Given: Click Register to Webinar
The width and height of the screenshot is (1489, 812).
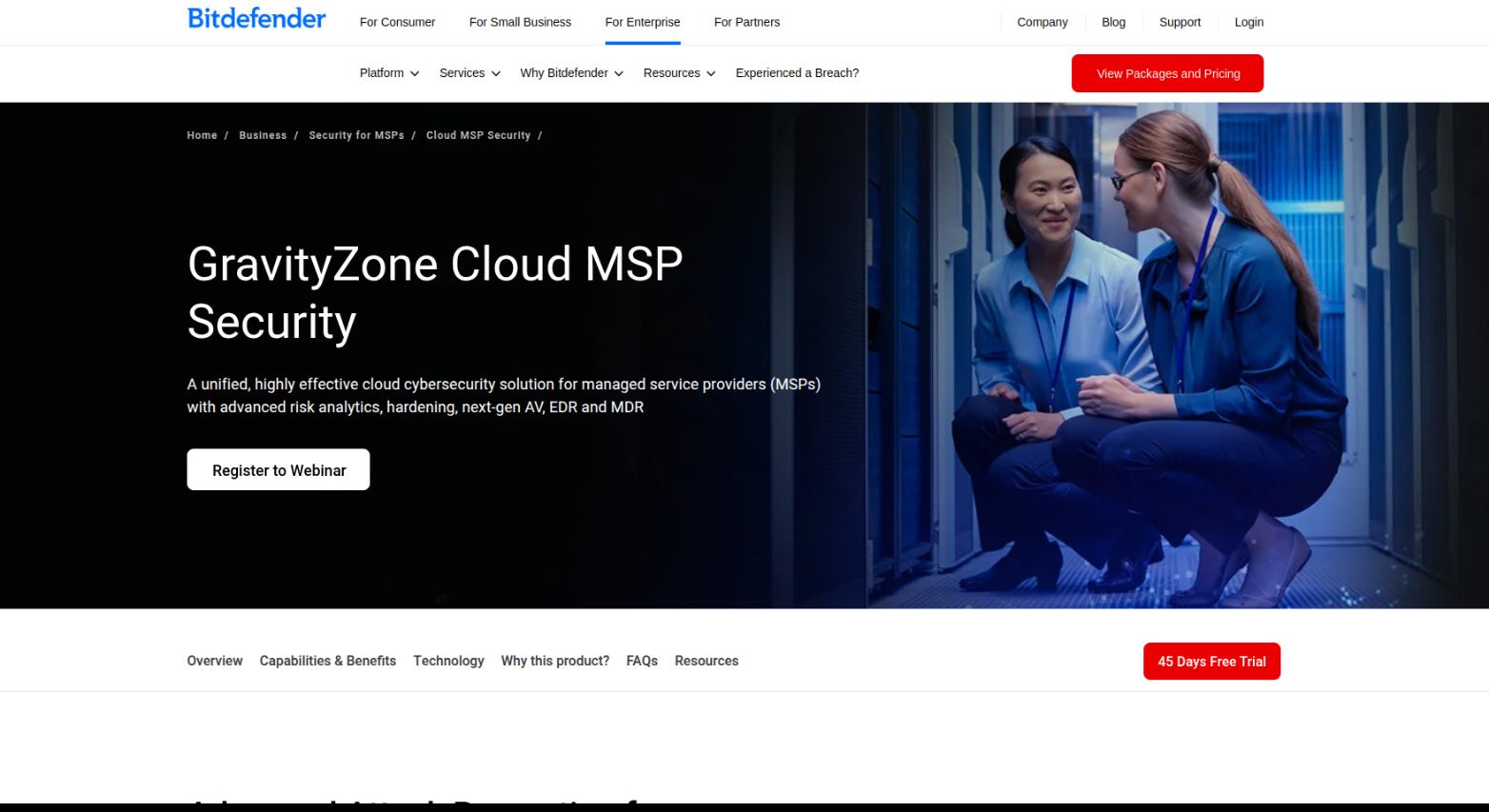Looking at the screenshot, I should (x=278, y=469).
